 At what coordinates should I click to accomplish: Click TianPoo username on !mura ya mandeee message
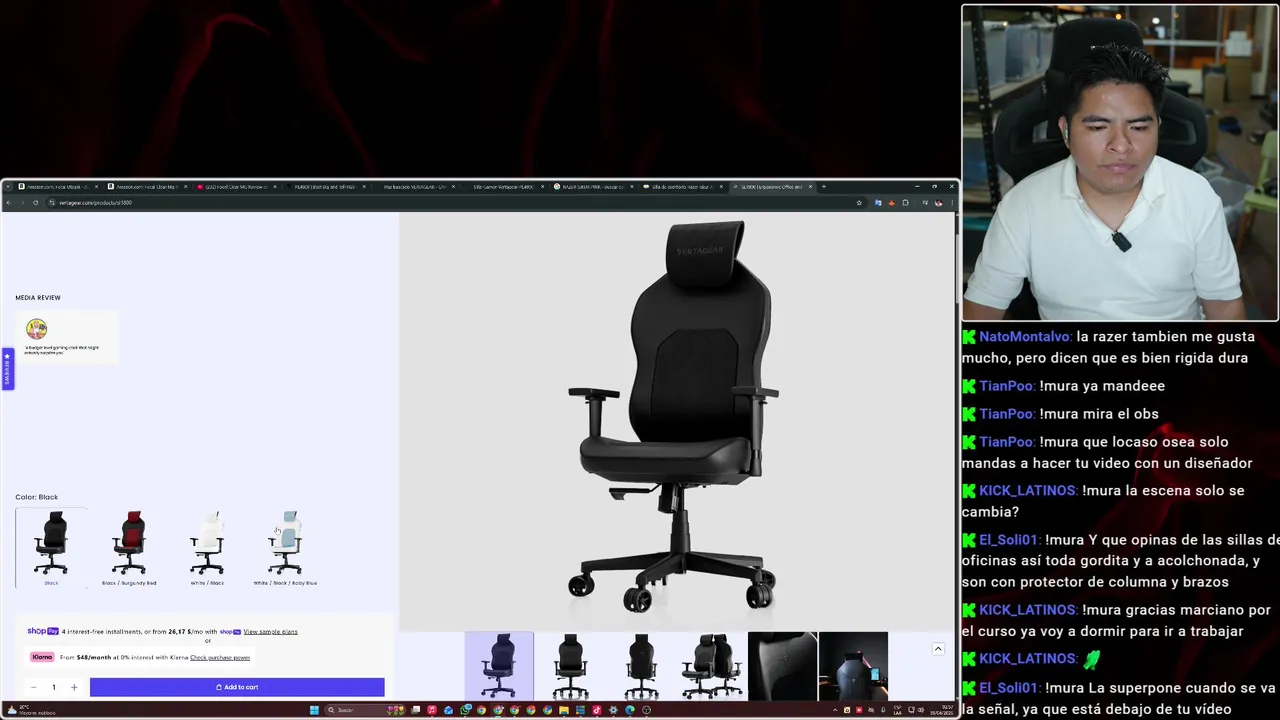click(1007, 386)
